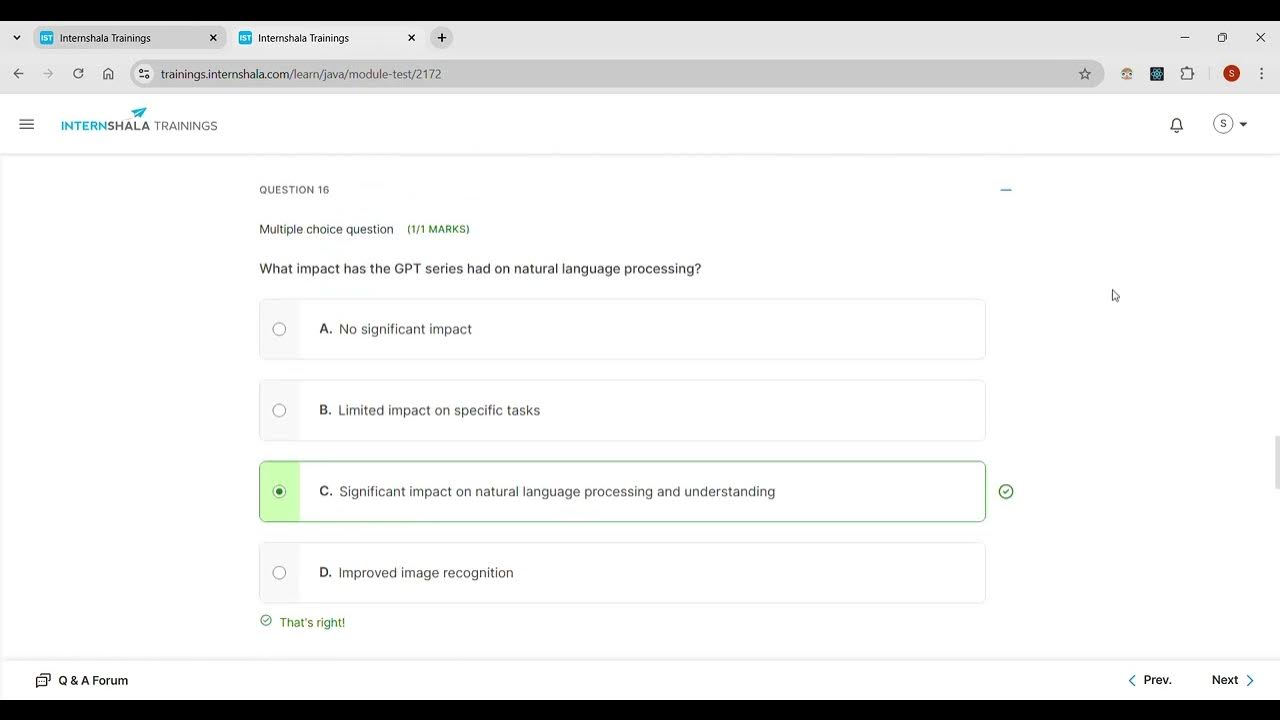This screenshot has width=1280, height=720.
Task: Open the browser extensions puzzle icon
Action: coord(1187,74)
